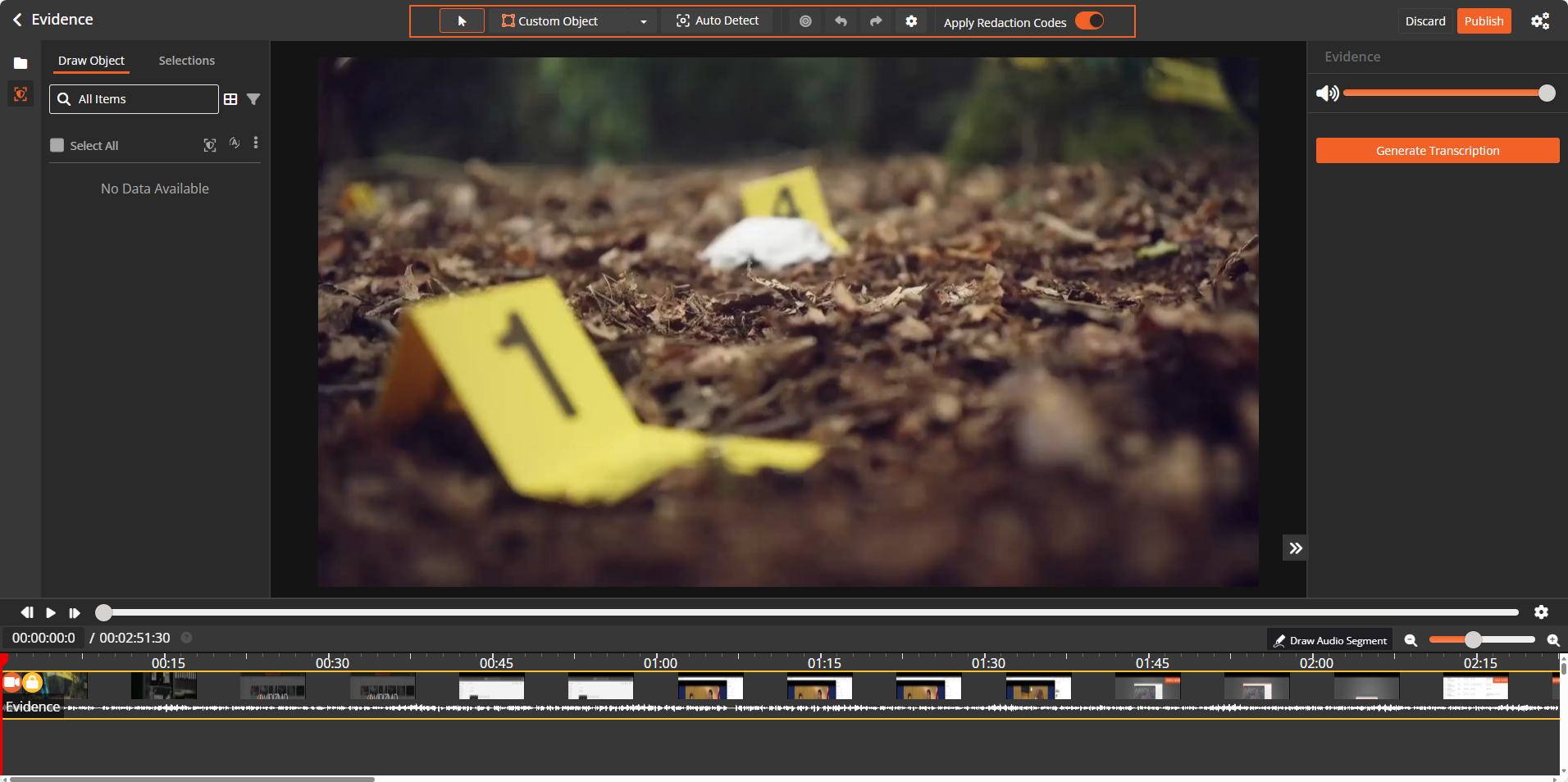1568x782 pixels.
Task: Open toolbar settings gear
Action: click(x=911, y=21)
